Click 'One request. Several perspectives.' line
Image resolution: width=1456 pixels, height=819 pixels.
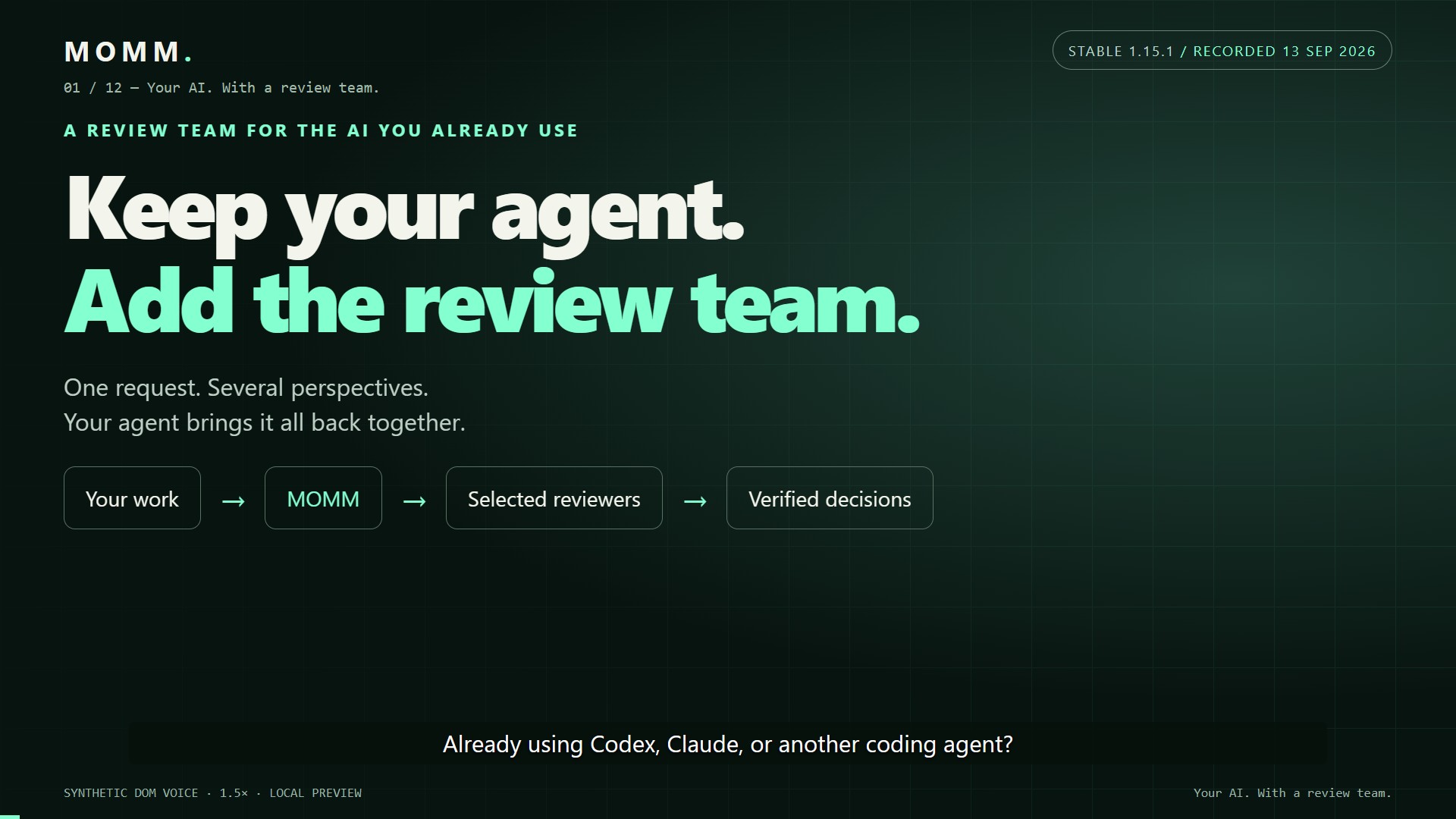tap(246, 388)
